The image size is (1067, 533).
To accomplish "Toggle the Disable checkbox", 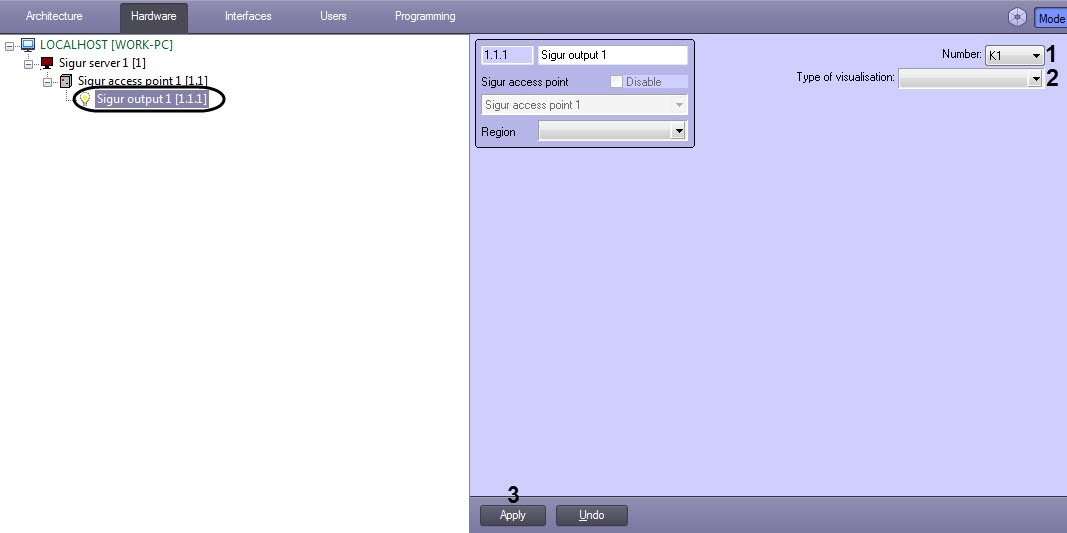I will (617, 82).
